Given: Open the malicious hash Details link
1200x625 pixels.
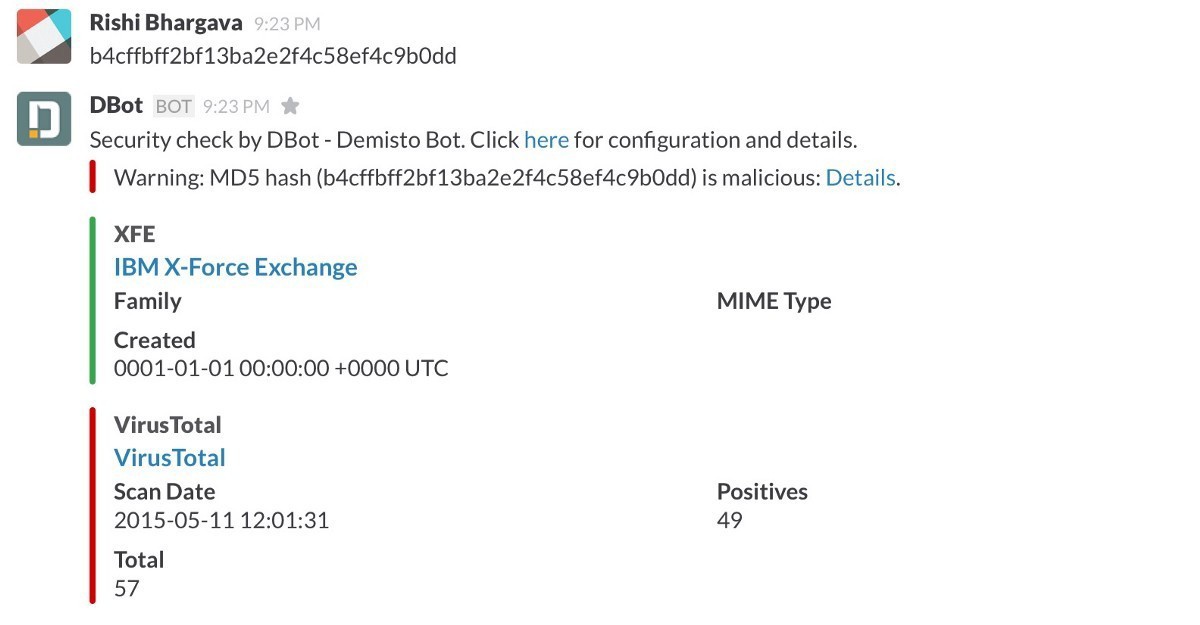Looking at the screenshot, I should click(860, 178).
